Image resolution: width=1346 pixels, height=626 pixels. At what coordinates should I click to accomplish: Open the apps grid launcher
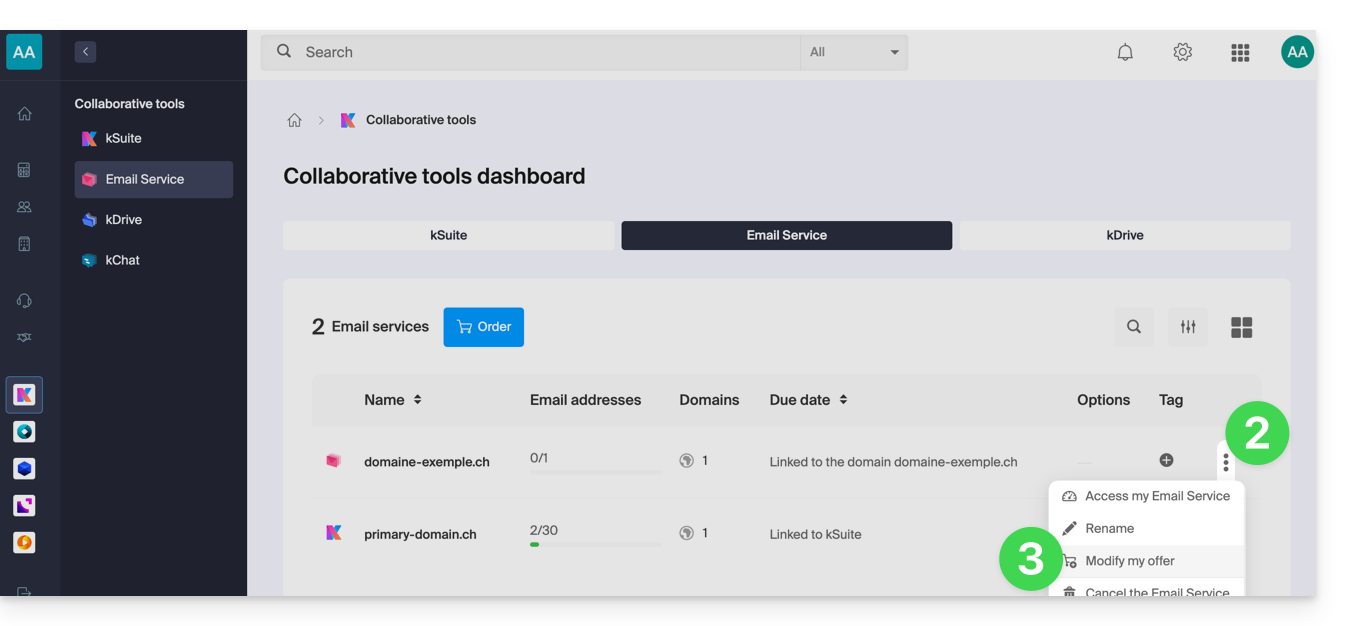click(x=1240, y=52)
